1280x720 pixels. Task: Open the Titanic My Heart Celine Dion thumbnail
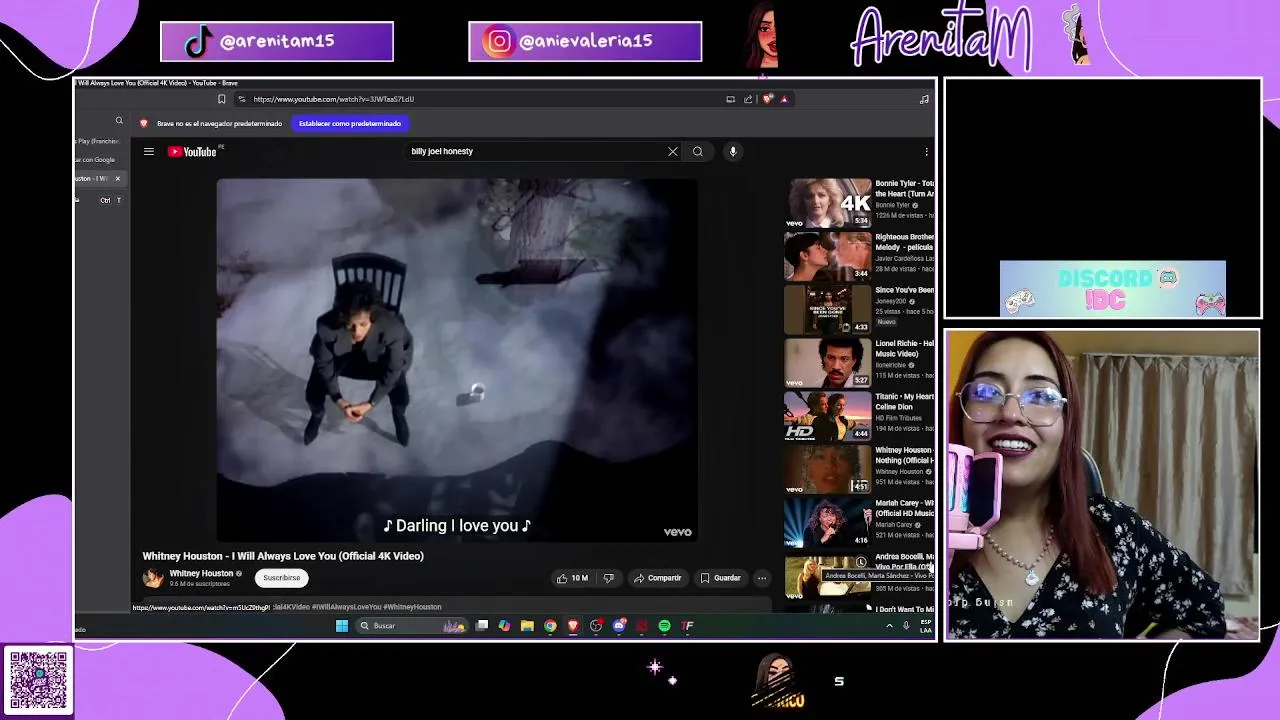coord(828,415)
